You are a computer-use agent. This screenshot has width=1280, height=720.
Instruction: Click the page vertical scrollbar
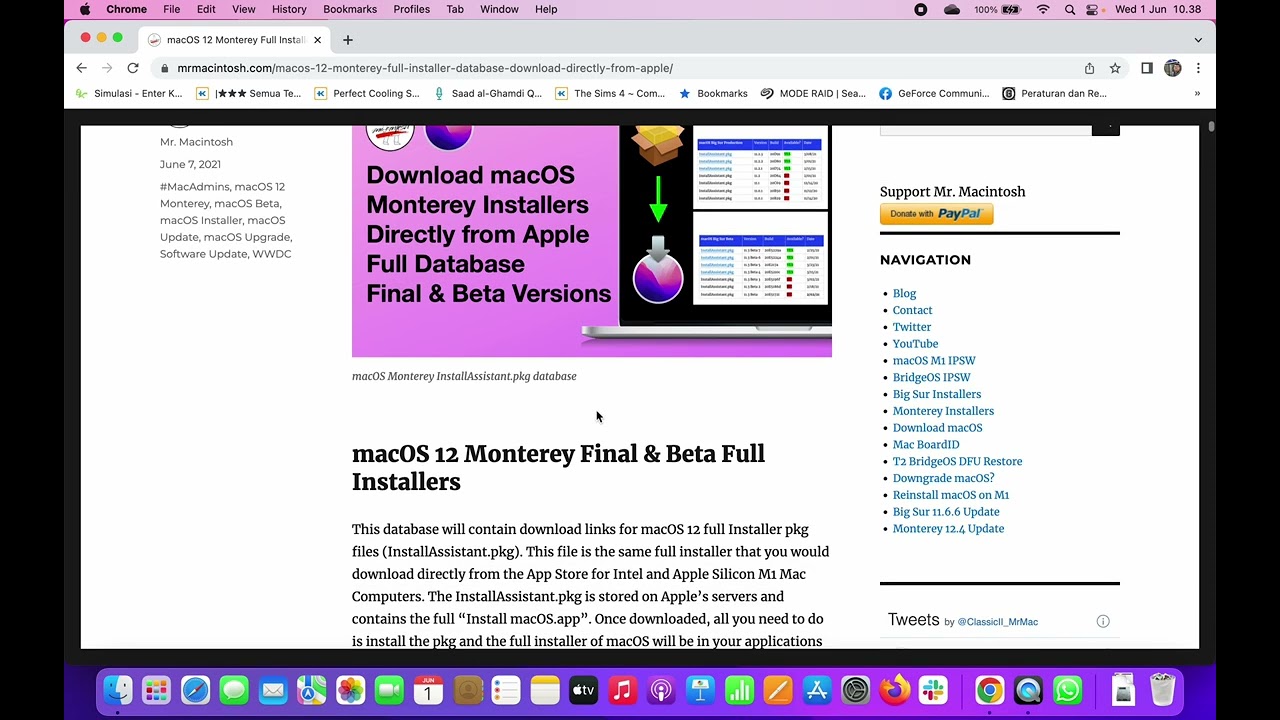[1211, 127]
